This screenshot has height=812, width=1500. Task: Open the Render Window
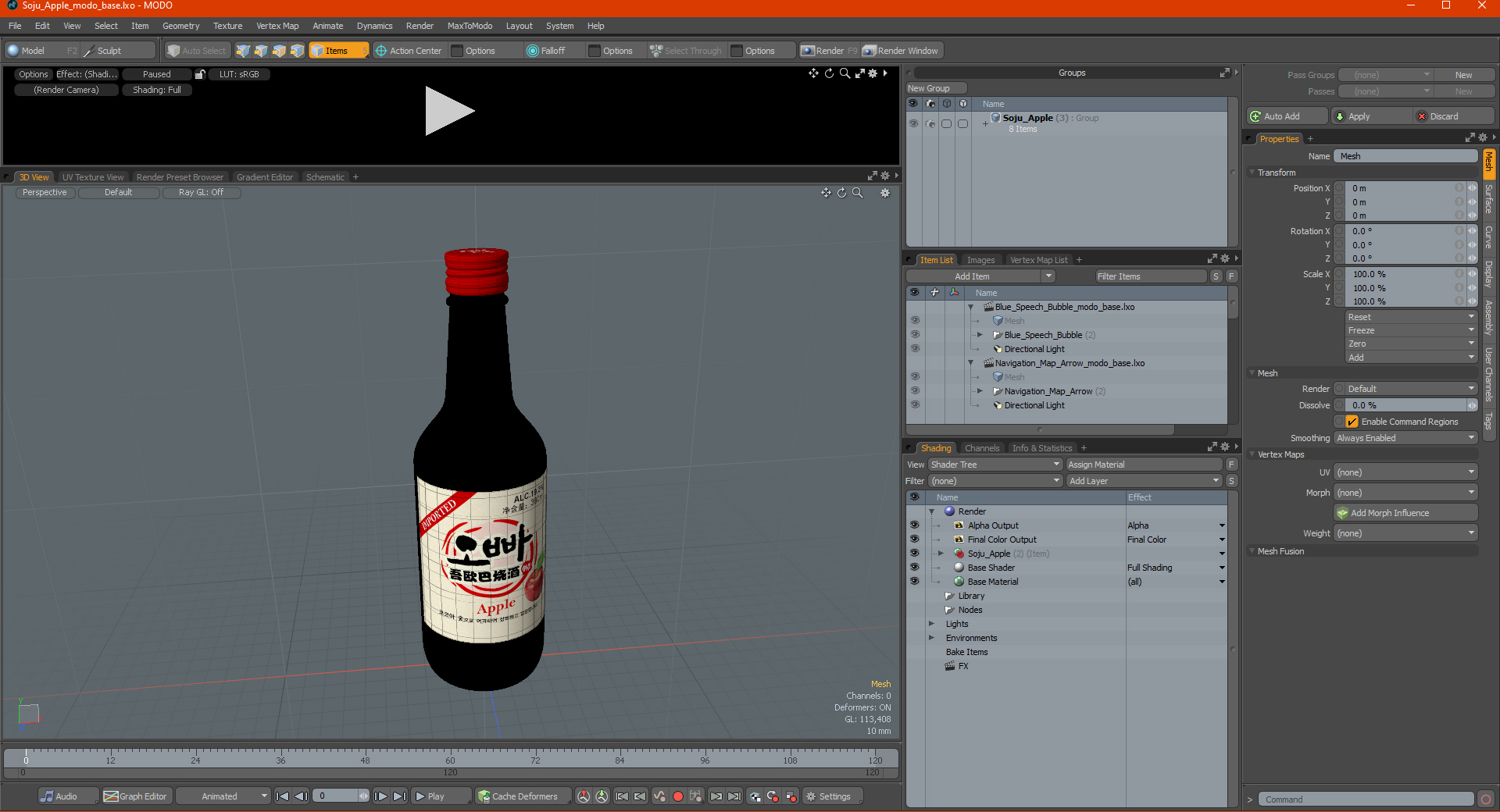901,51
